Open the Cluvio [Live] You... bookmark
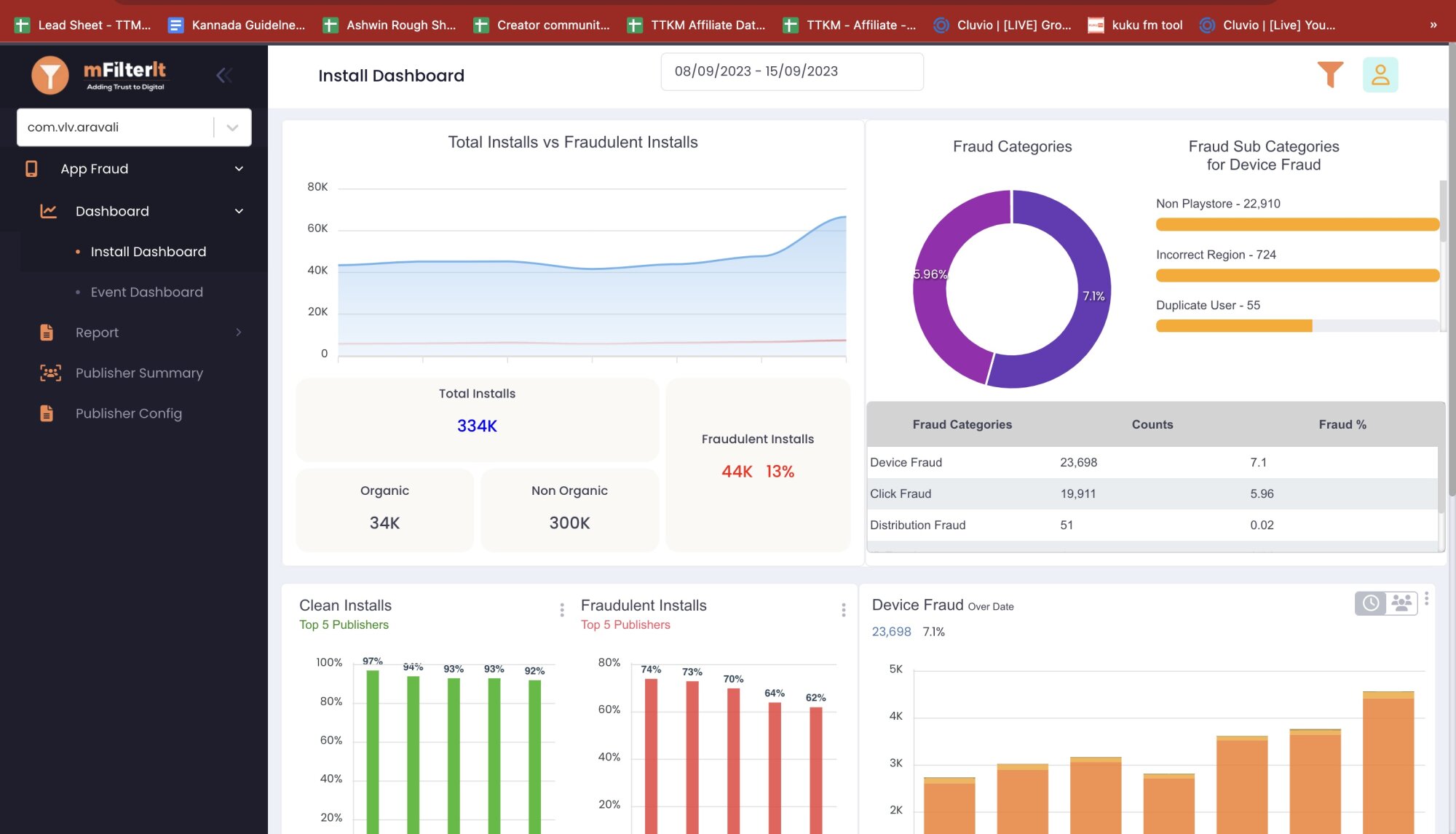 1267,25
